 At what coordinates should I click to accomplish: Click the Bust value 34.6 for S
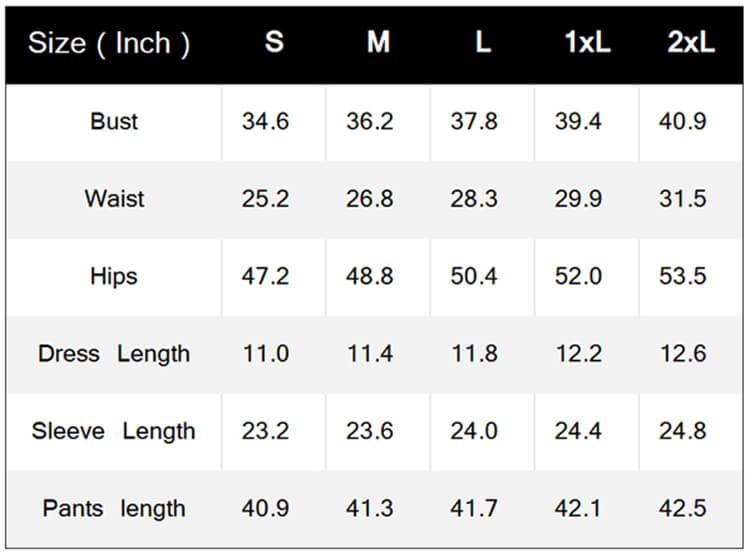[265, 121]
